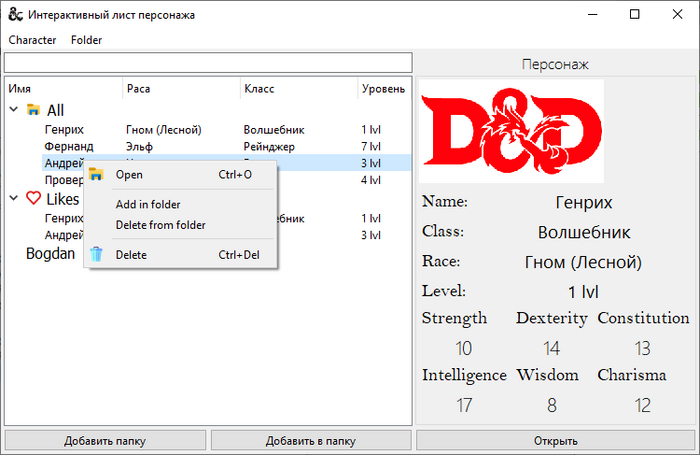
Task: Sort by the Имя column header
Action: [x=63, y=88]
